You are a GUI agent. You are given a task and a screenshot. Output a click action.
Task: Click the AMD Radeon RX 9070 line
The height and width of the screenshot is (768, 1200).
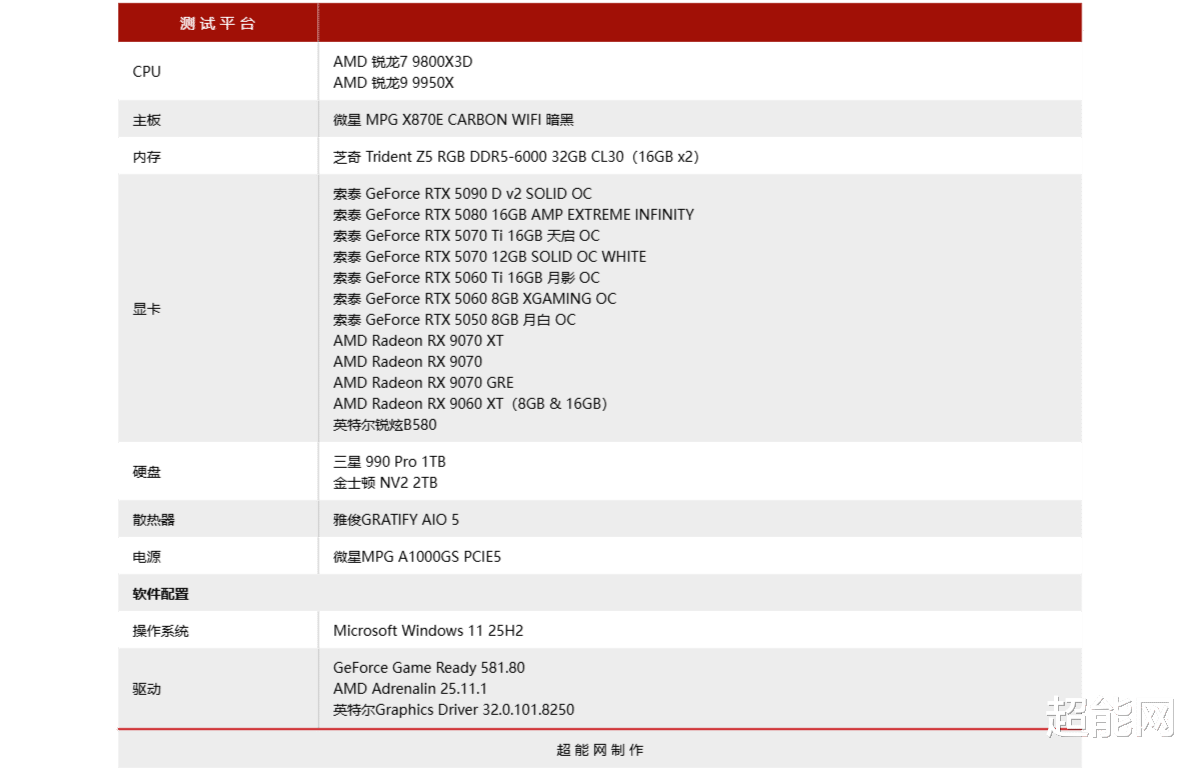pyautogui.click(x=407, y=362)
